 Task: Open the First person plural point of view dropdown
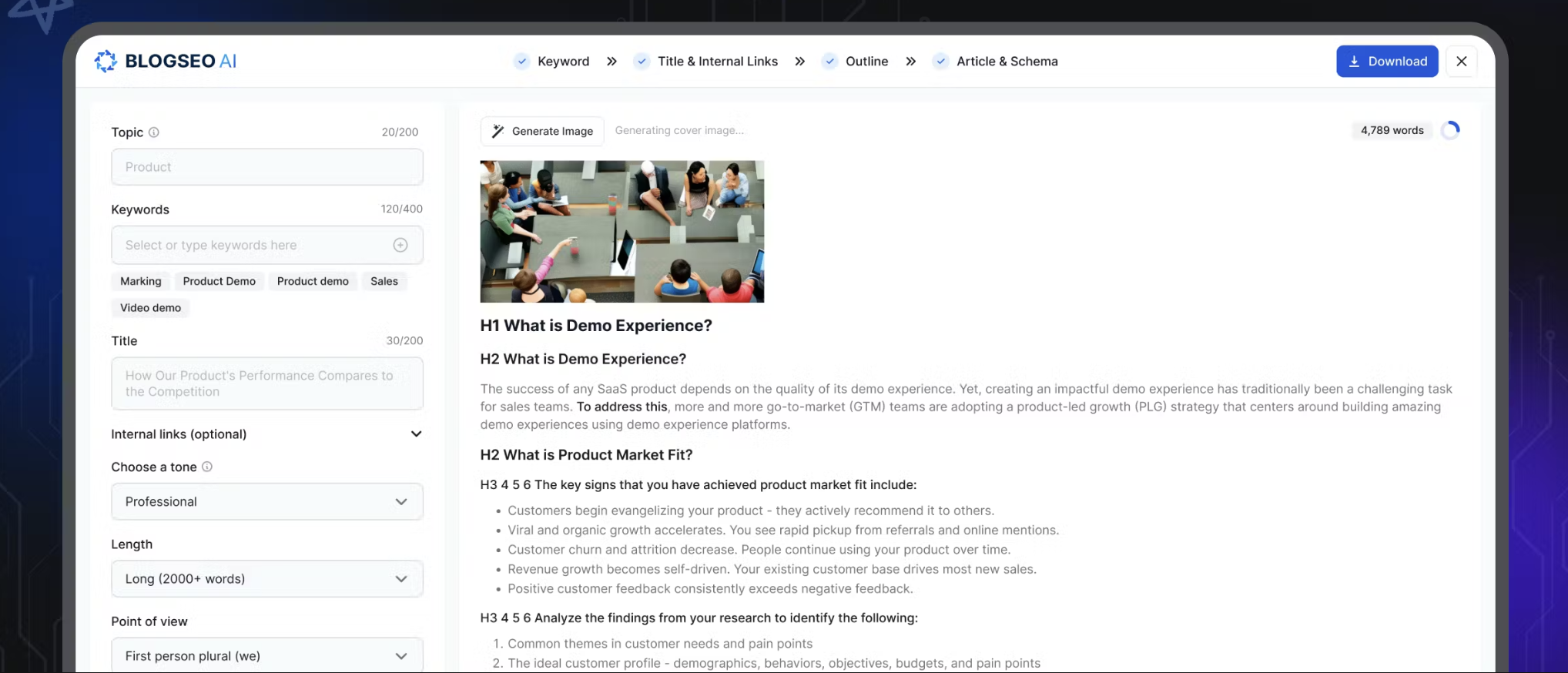[267, 655]
